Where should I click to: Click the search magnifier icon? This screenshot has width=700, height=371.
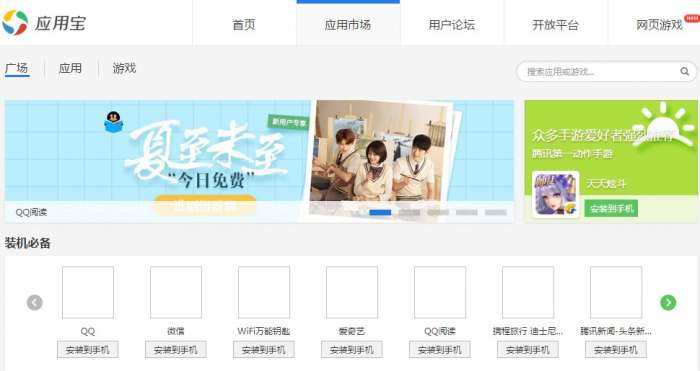coord(684,71)
